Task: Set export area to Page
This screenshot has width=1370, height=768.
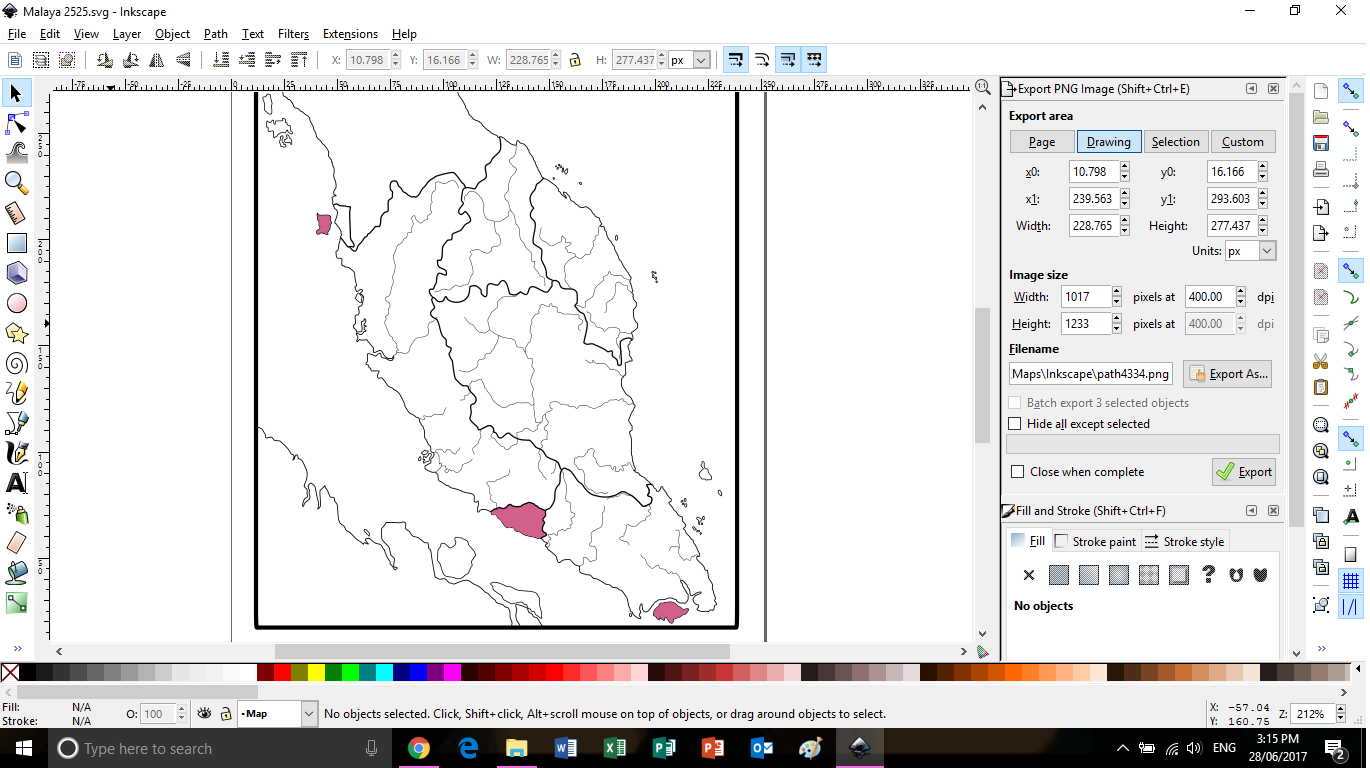Action: point(1042,142)
